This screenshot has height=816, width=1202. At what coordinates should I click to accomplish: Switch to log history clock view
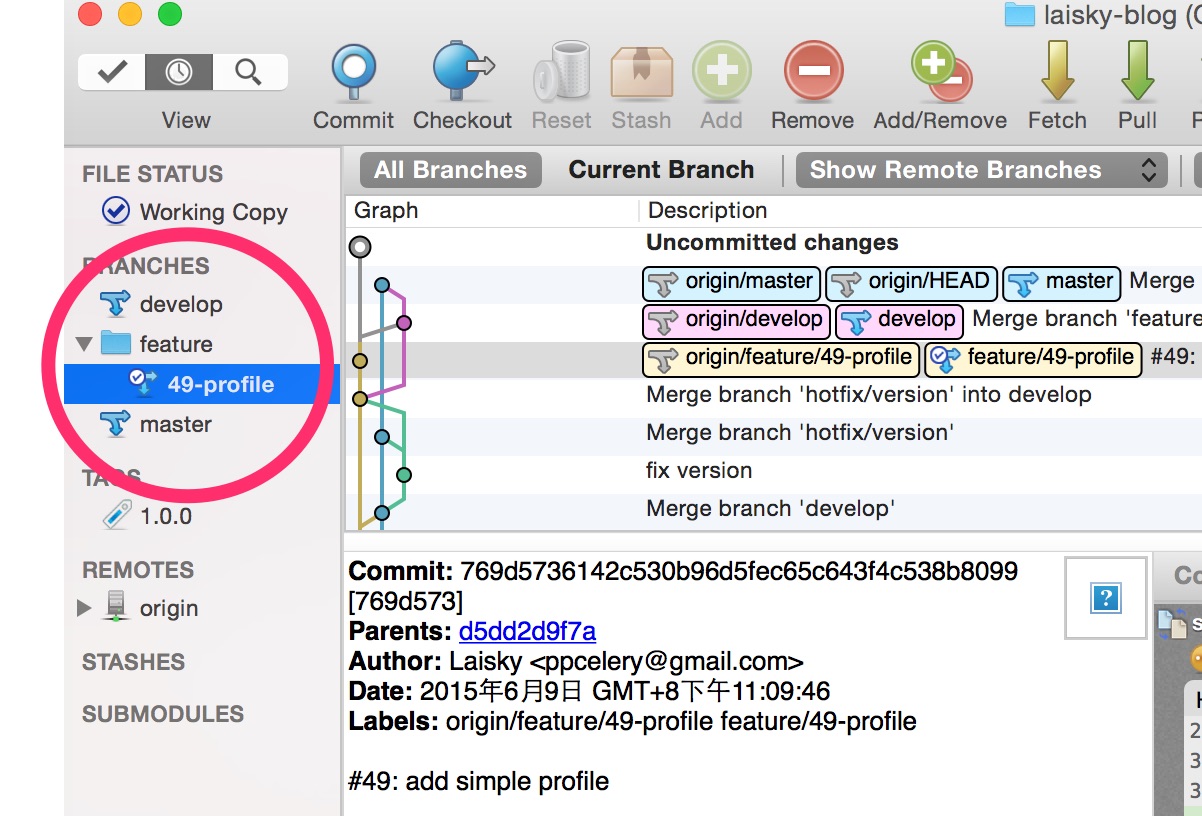click(178, 72)
